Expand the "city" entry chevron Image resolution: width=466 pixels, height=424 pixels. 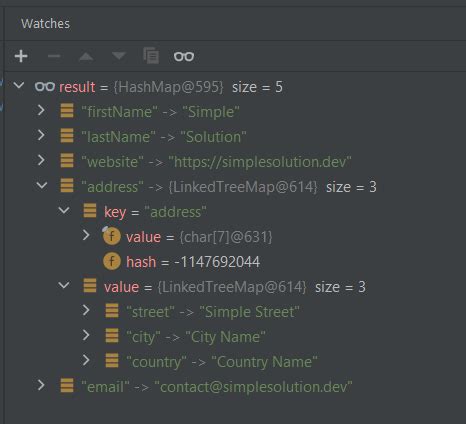tap(86, 335)
